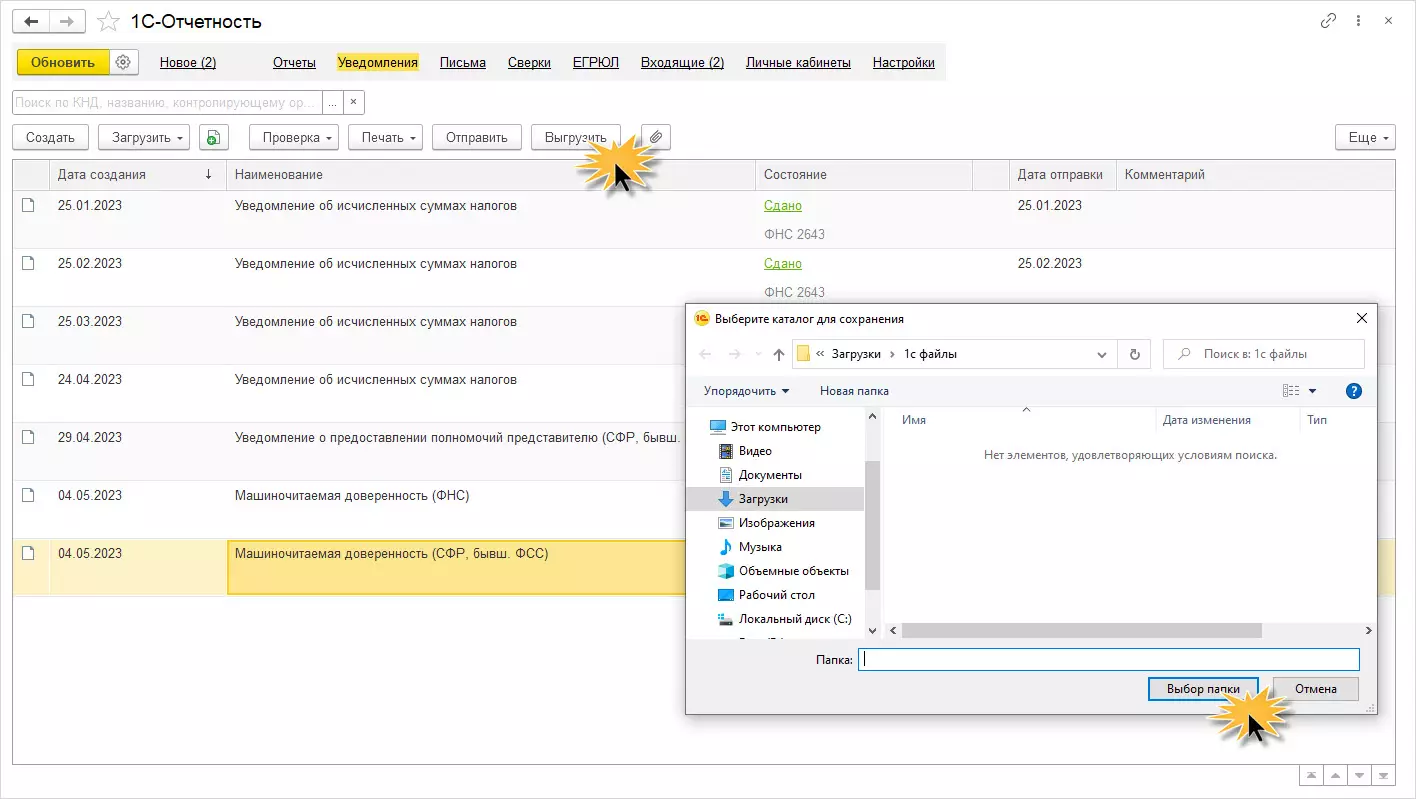
Task: Open the Загрузить dropdown
Action: [144, 138]
